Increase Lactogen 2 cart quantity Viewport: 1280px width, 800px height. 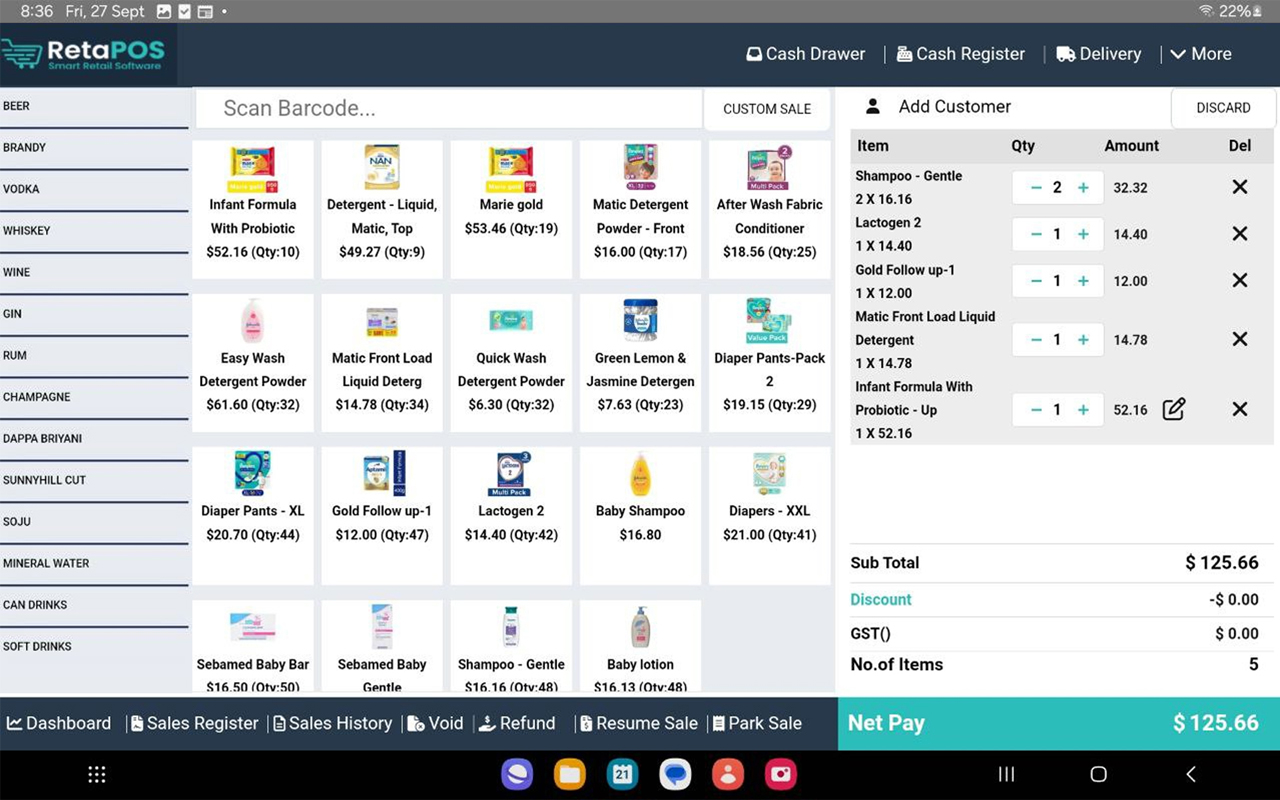pyautogui.click(x=1083, y=234)
